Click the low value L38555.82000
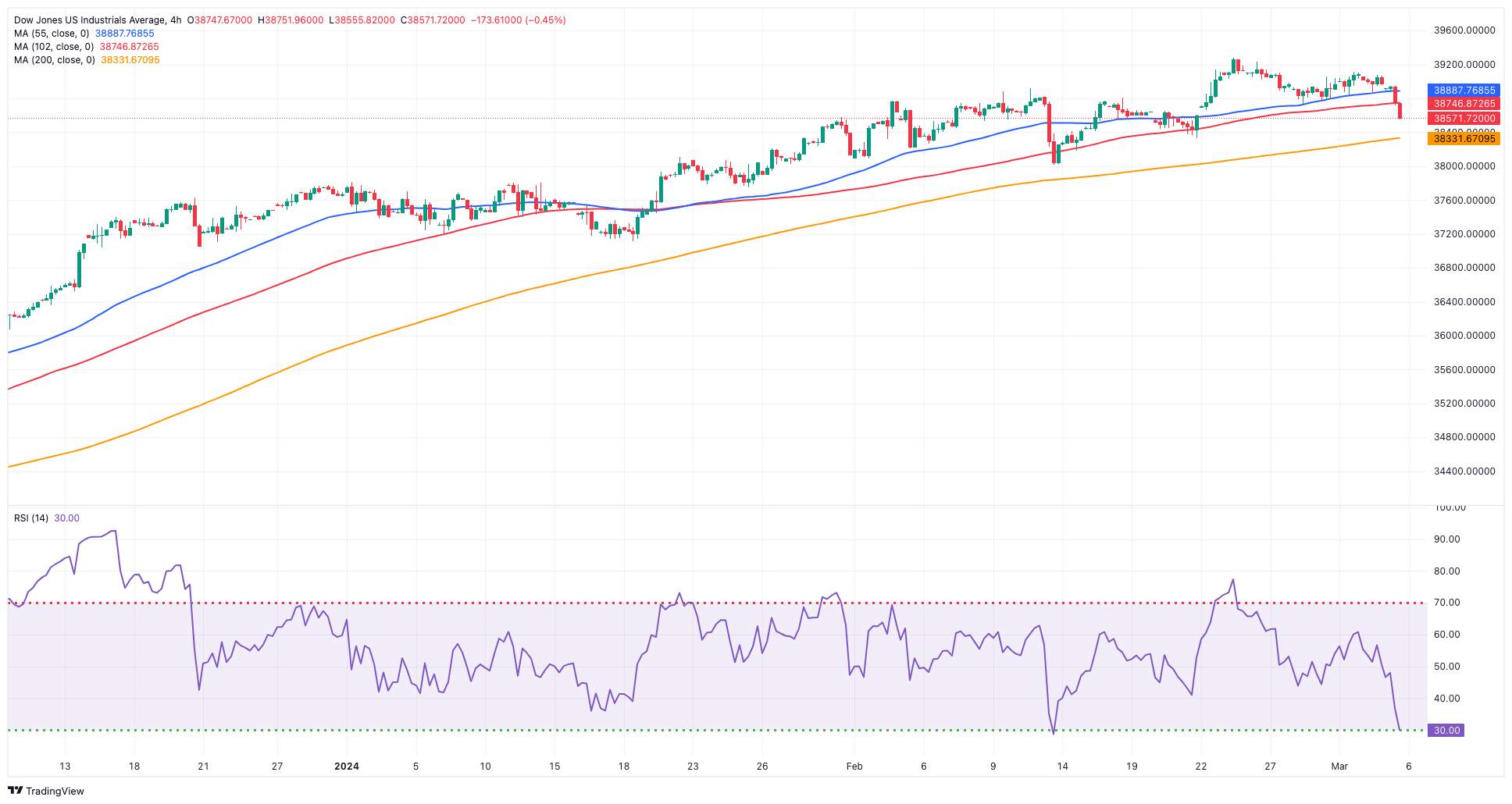 (362, 20)
